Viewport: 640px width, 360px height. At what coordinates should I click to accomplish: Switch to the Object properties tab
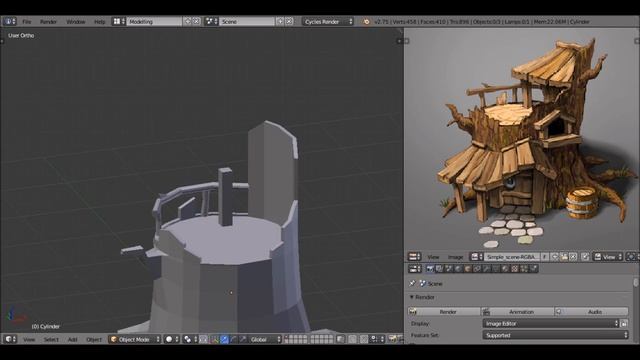click(467, 269)
